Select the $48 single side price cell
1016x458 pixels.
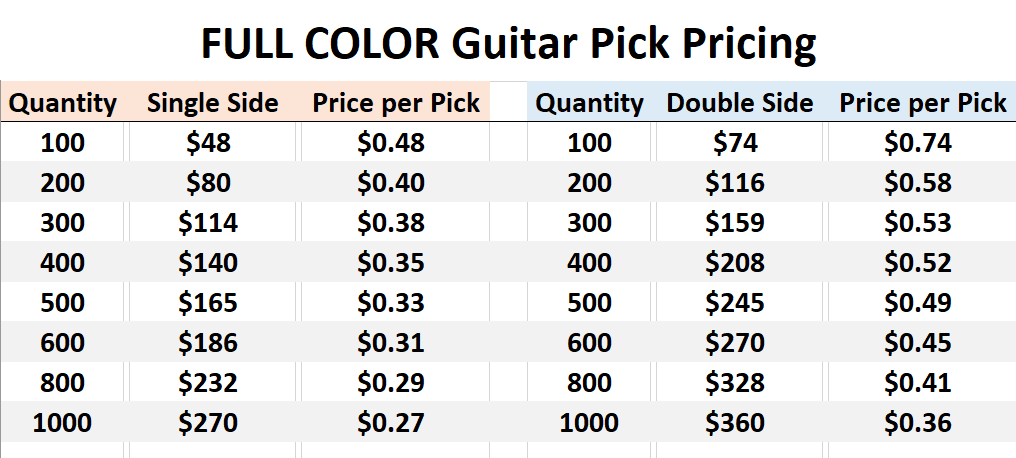tap(209, 143)
